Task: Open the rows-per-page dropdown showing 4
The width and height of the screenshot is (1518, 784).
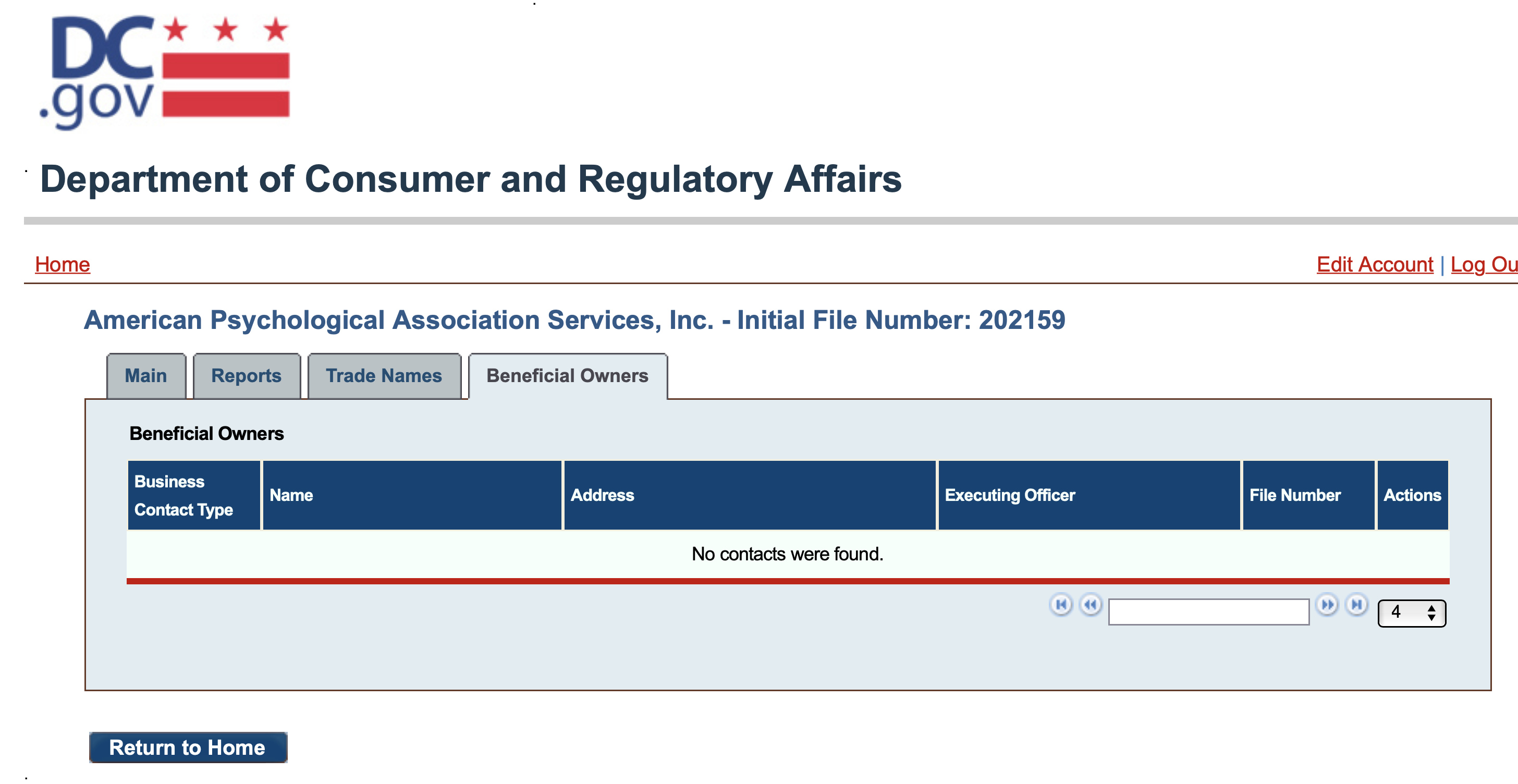Action: click(x=1411, y=613)
